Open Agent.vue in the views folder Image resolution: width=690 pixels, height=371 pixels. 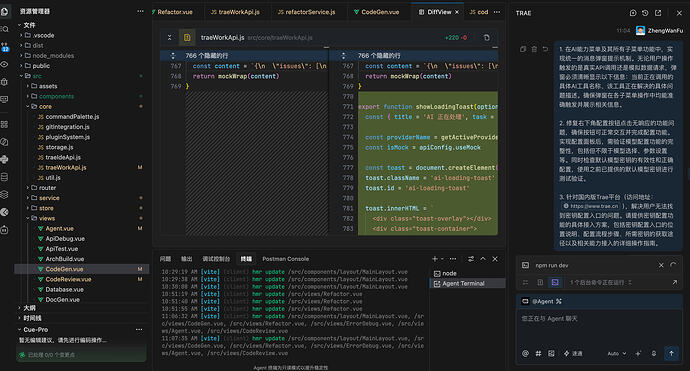point(59,228)
